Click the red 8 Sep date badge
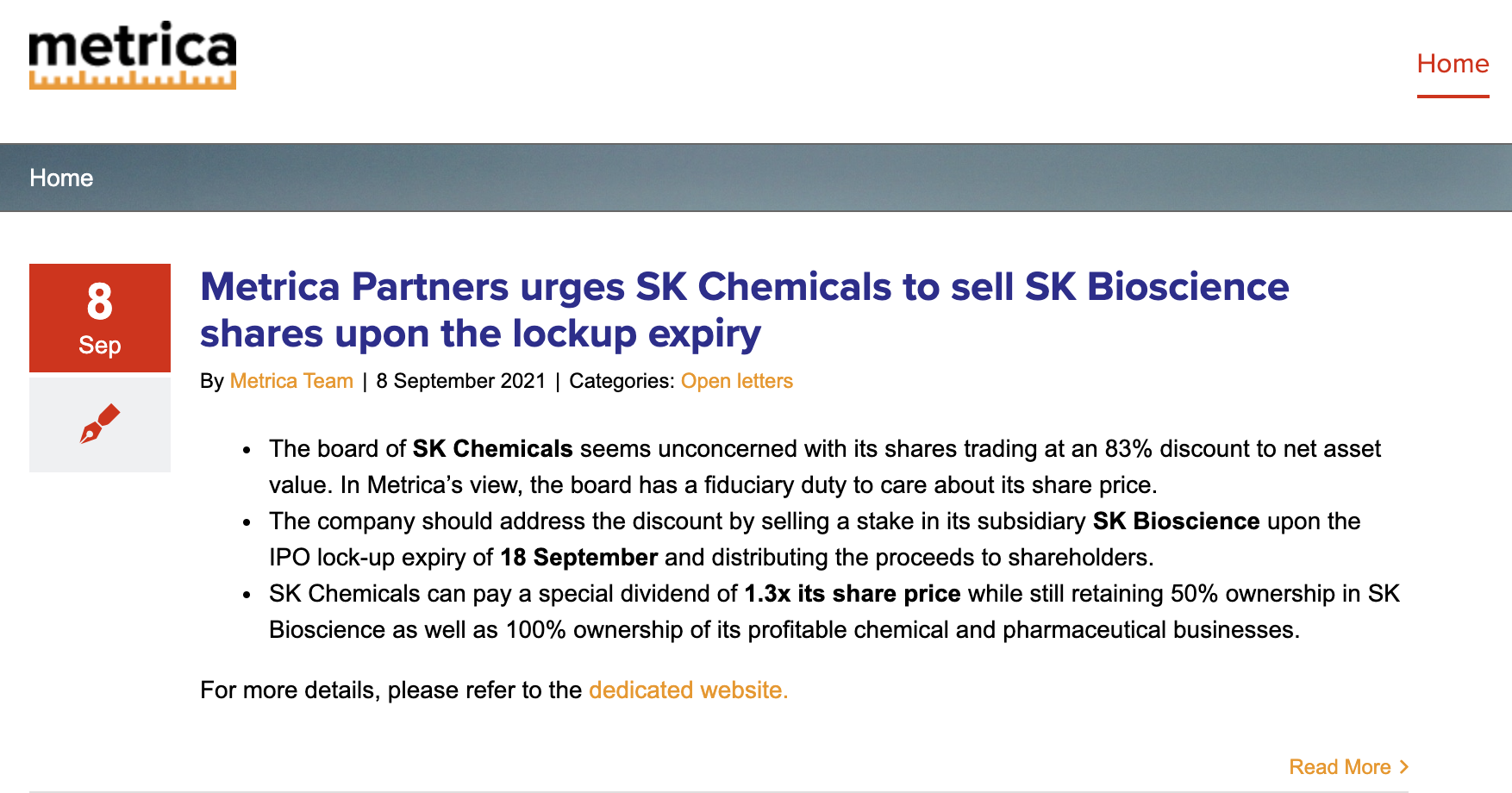 [100, 318]
